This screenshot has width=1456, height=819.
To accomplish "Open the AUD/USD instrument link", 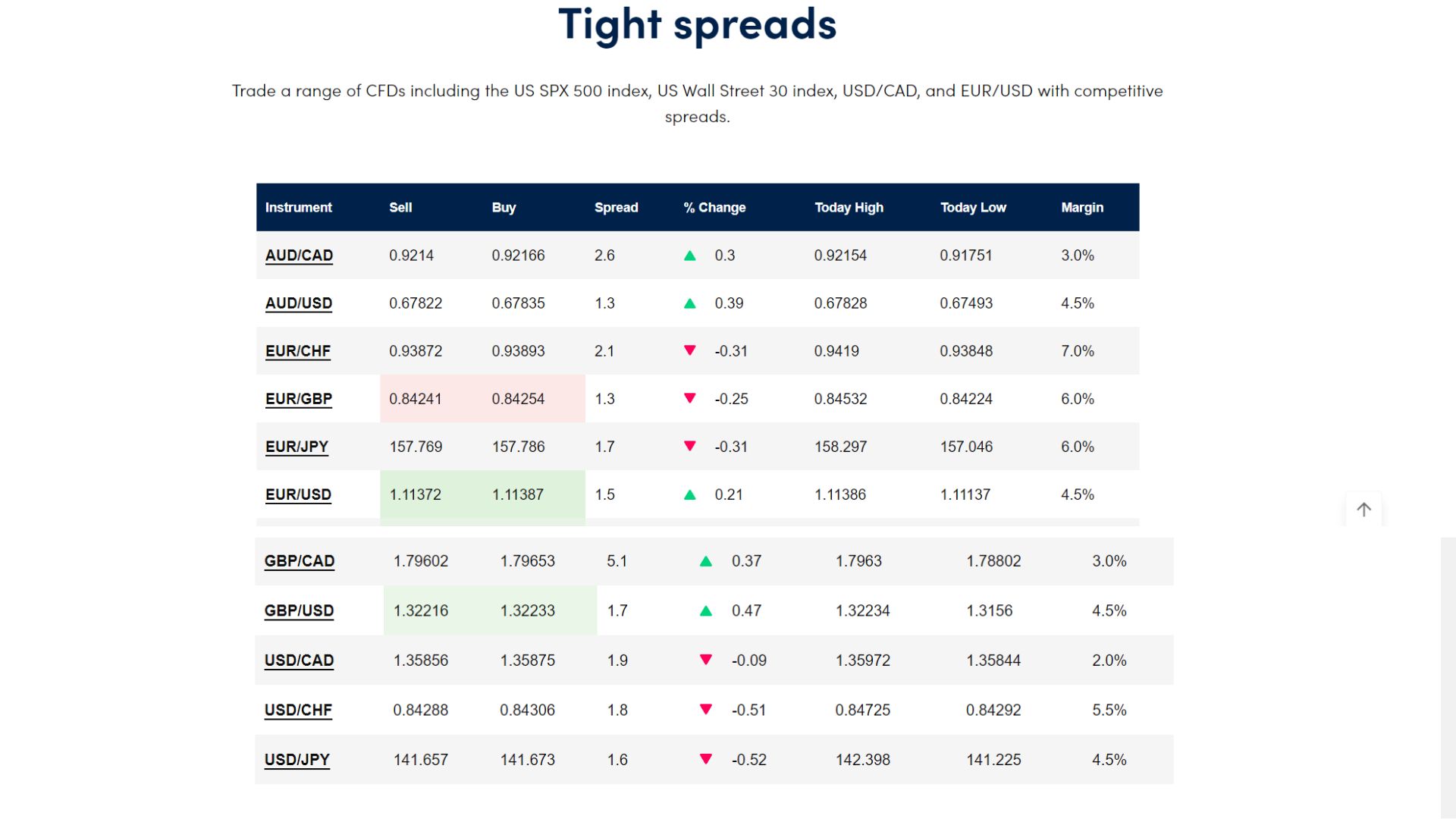I will (299, 303).
